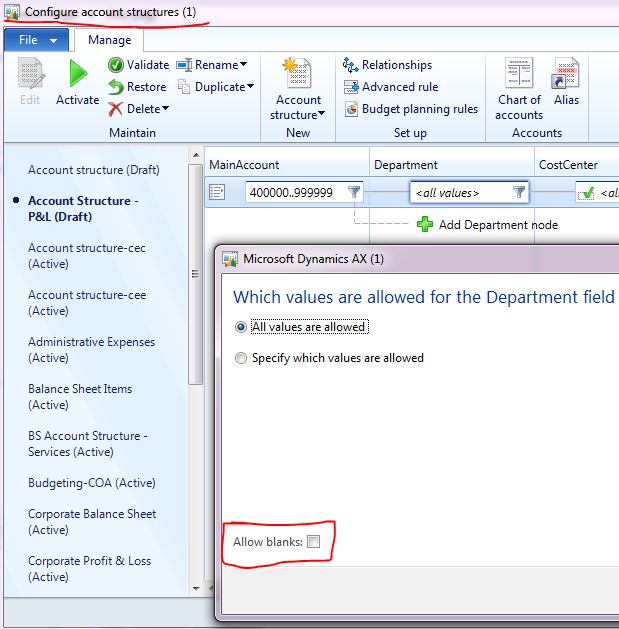The width and height of the screenshot is (619, 629).
Task: Select BS Account Structure - Services (Active)
Action: 88,444
